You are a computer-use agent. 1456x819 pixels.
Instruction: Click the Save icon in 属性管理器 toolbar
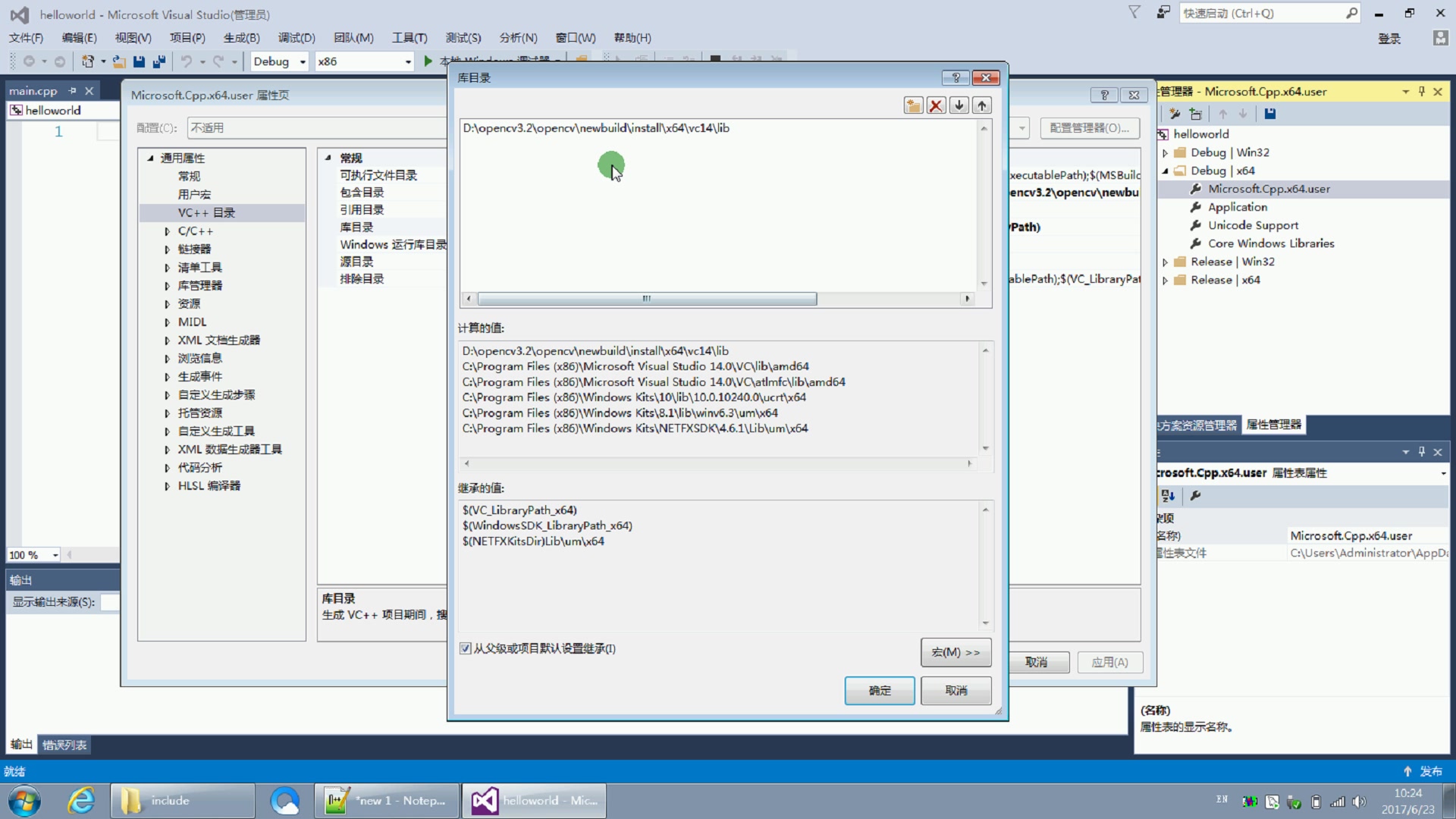[x=1271, y=114]
